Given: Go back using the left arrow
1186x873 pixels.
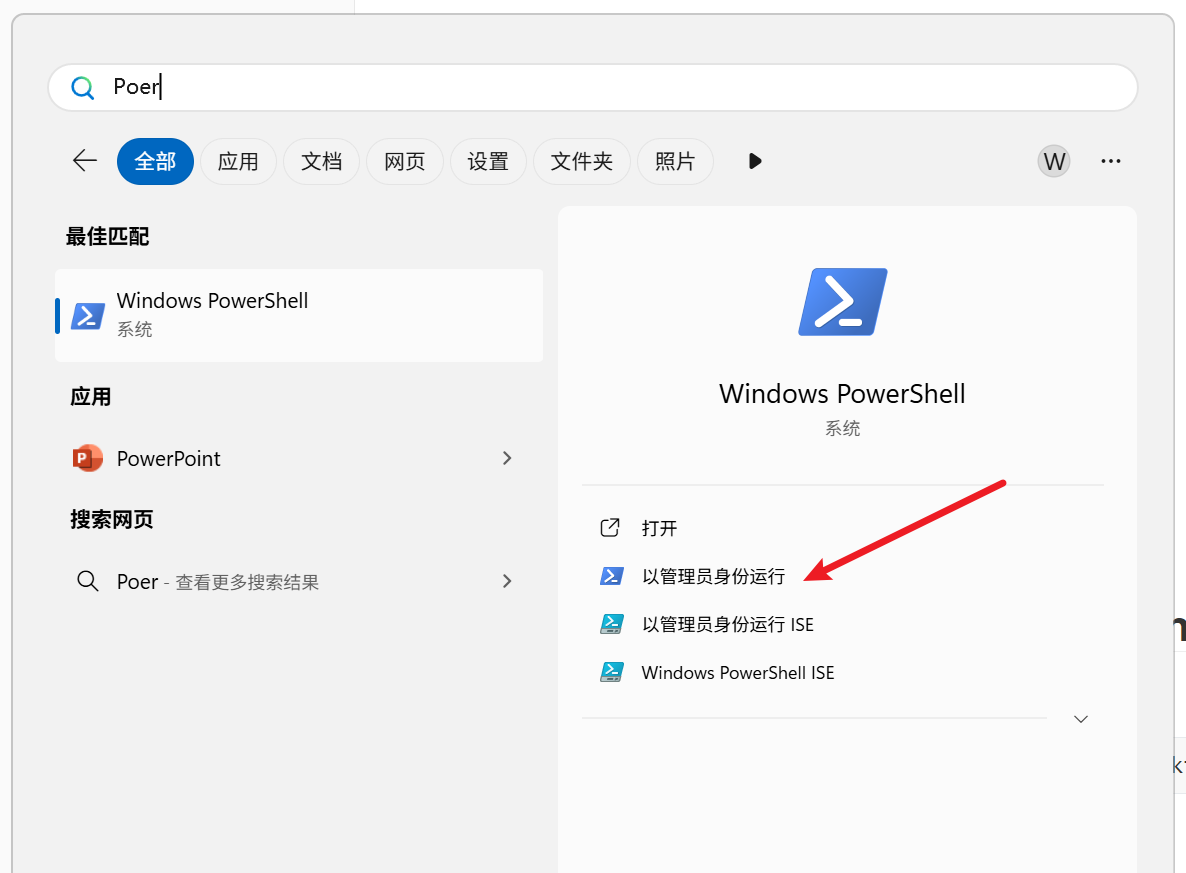Looking at the screenshot, I should (85, 160).
